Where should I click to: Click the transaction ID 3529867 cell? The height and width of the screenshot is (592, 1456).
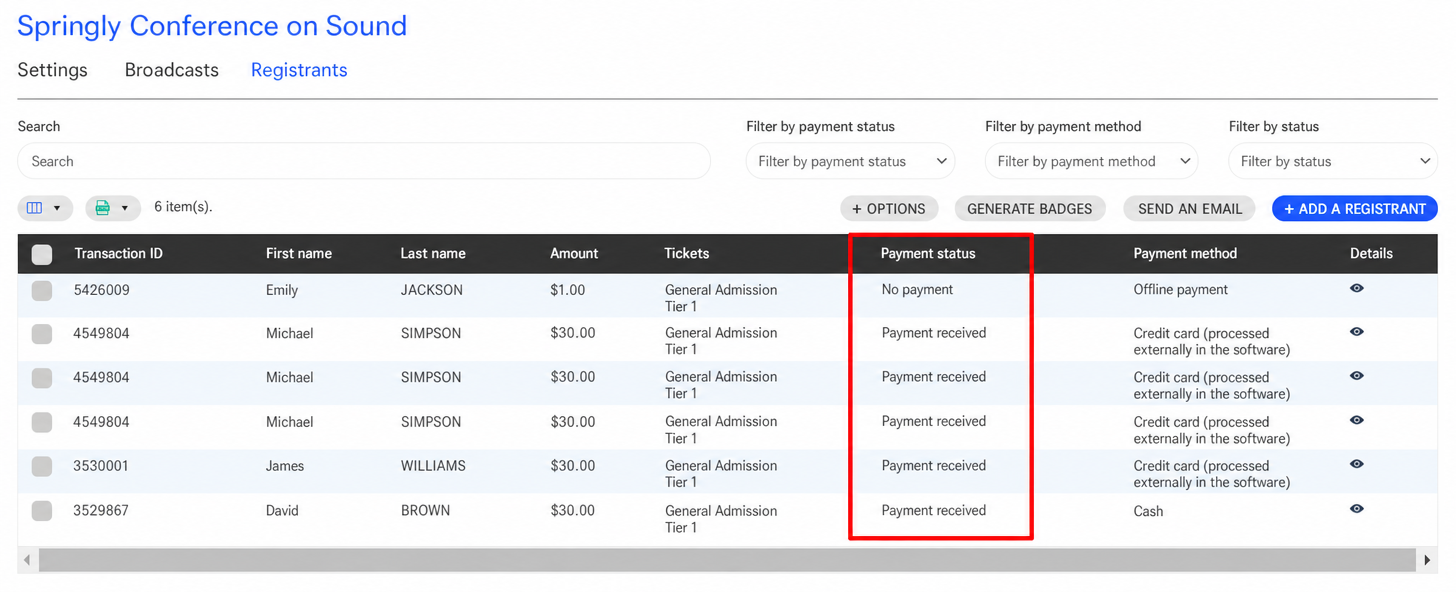[x=102, y=510]
